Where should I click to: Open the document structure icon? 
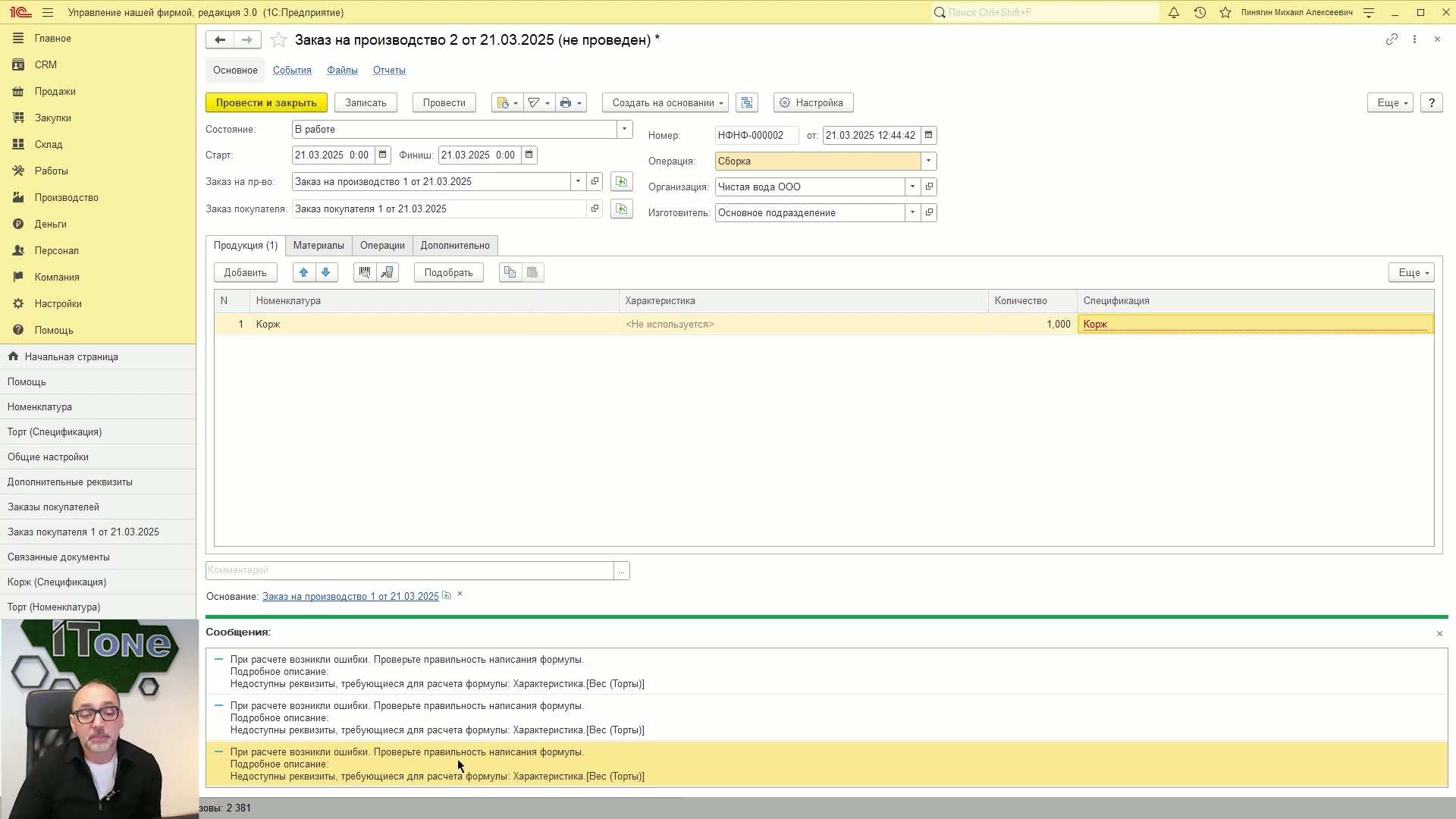(747, 102)
